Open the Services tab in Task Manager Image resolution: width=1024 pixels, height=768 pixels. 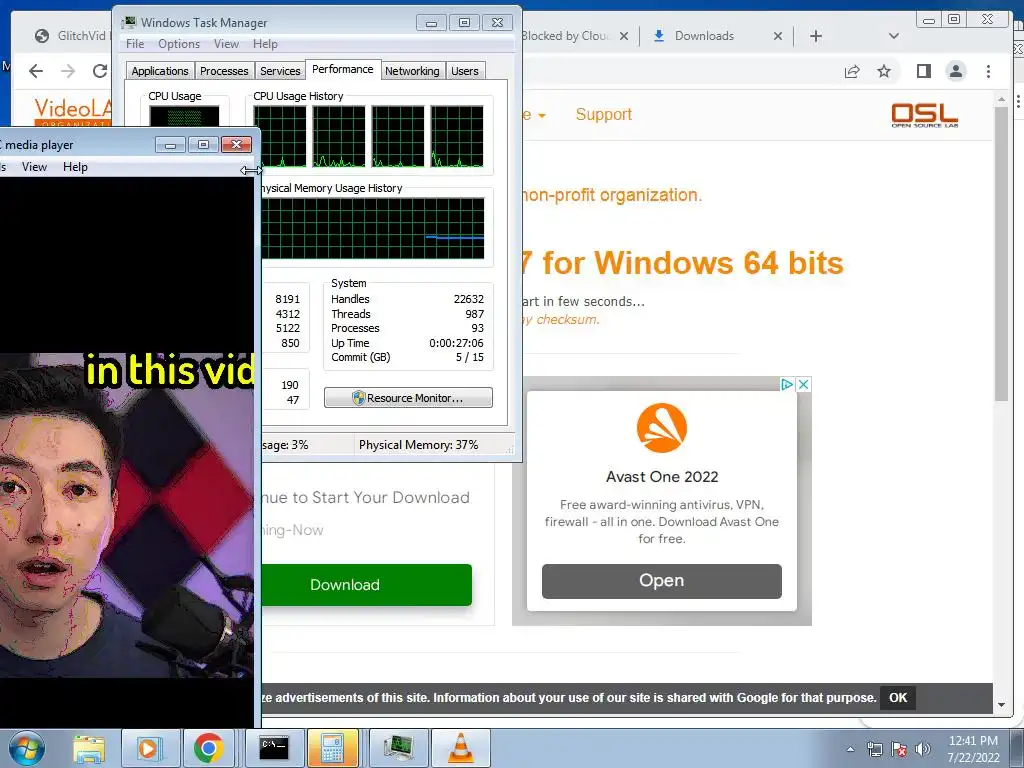pyautogui.click(x=280, y=71)
